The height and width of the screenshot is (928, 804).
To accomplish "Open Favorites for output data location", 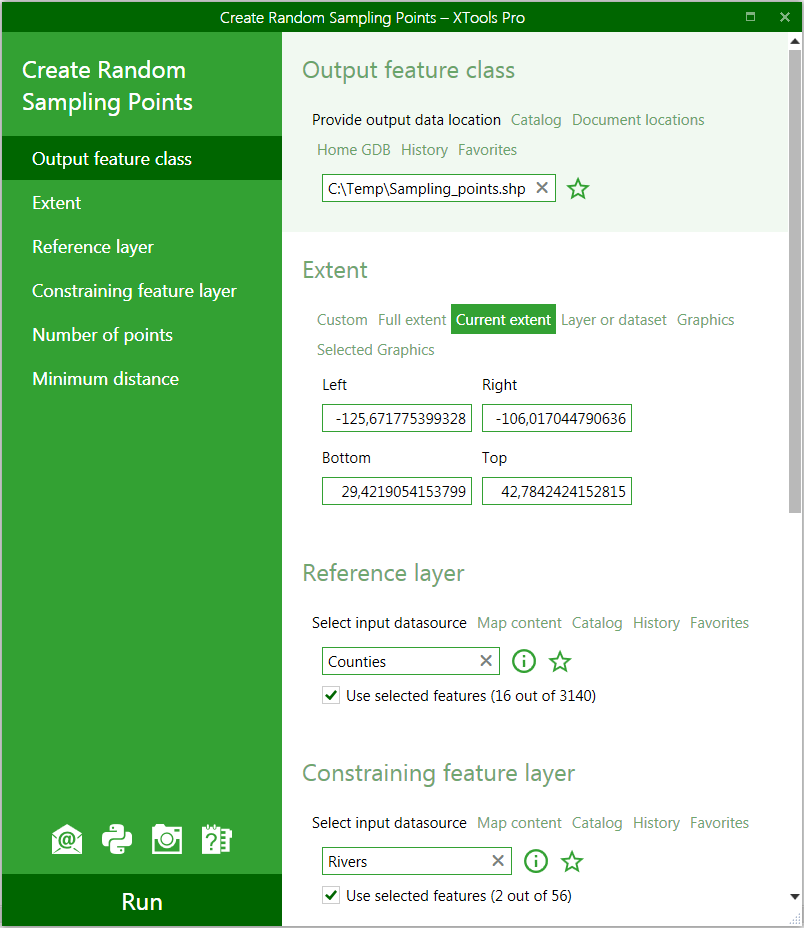I will point(487,150).
